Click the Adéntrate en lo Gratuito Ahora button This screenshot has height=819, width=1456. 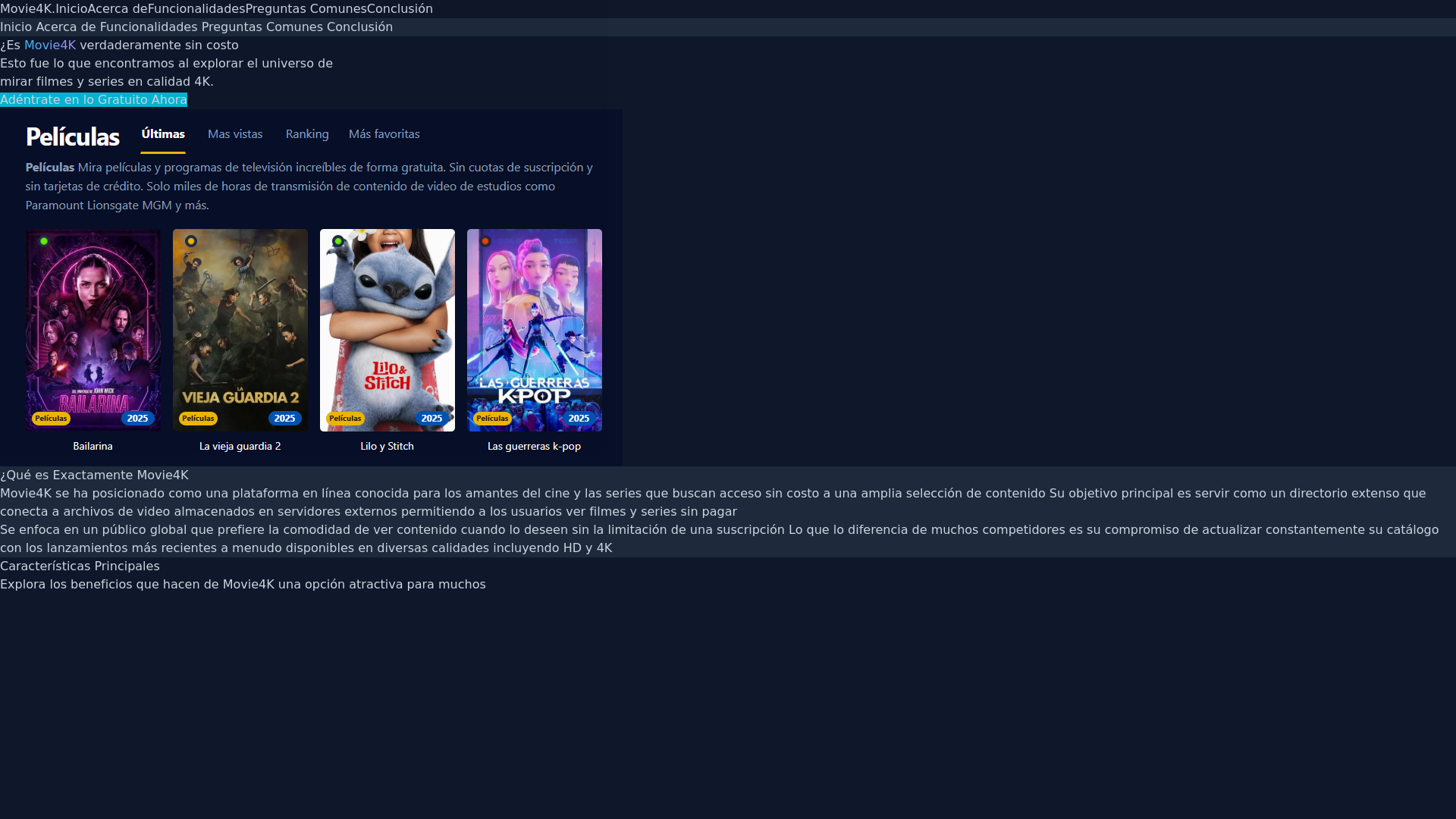click(x=93, y=100)
